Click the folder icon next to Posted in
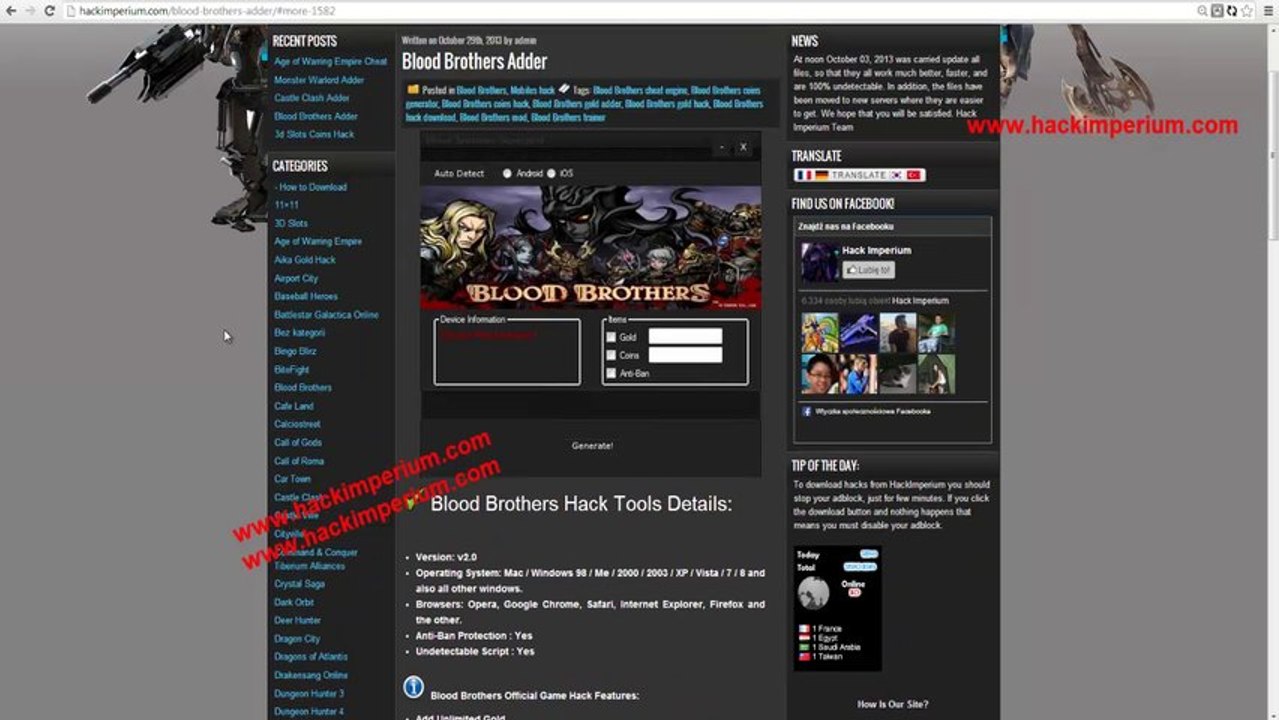The height and width of the screenshot is (720, 1279). coord(413,90)
